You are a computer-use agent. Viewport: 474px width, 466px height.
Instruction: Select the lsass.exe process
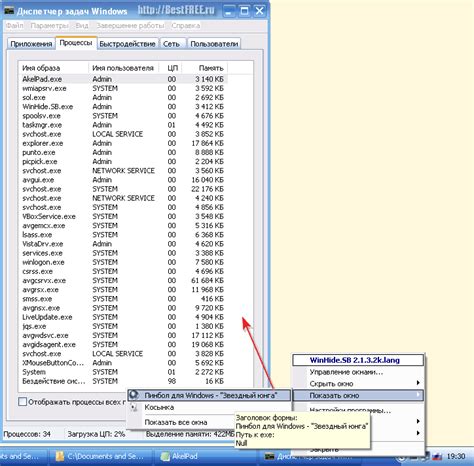[x=123, y=235]
